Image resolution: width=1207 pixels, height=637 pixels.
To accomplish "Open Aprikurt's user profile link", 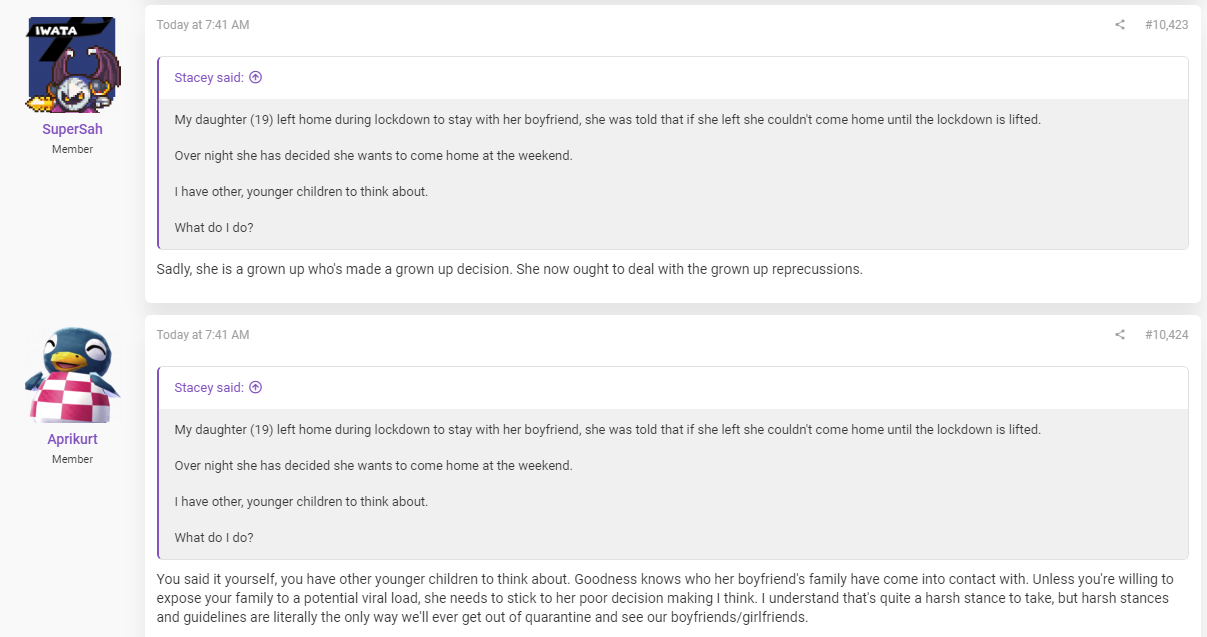I will 72,439.
